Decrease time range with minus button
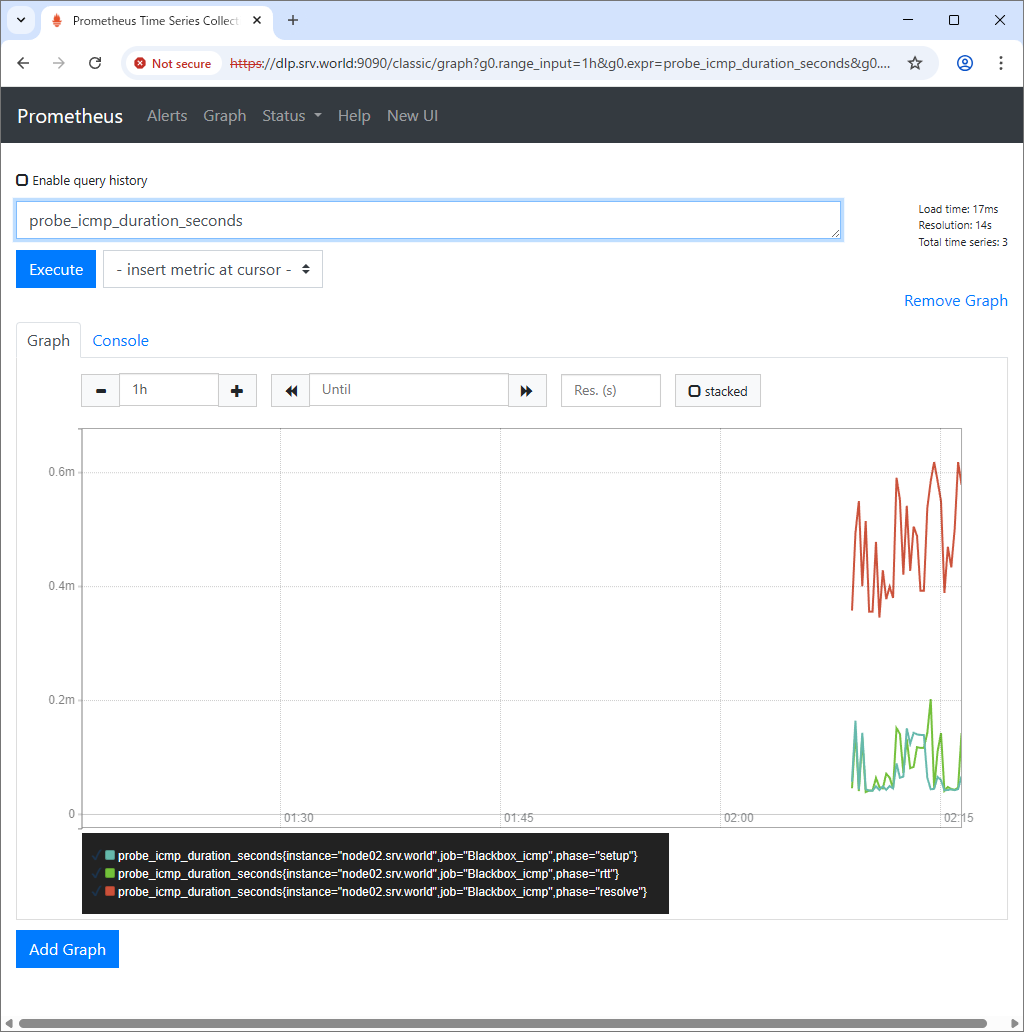The width and height of the screenshot is (1024, 1032). [100, 390]
